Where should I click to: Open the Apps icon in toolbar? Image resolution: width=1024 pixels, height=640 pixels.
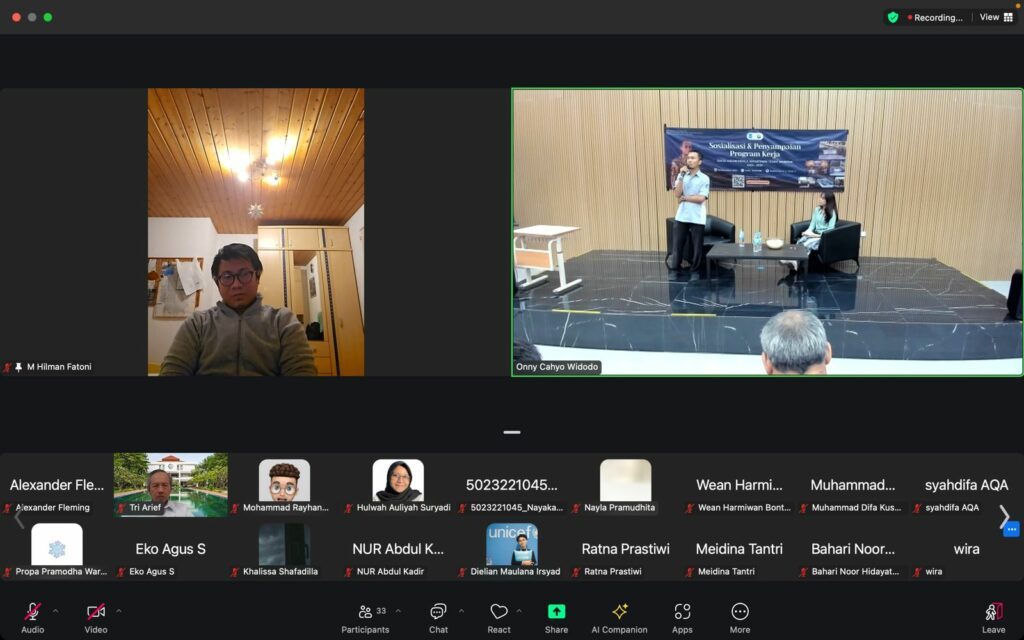coord(682,612)
